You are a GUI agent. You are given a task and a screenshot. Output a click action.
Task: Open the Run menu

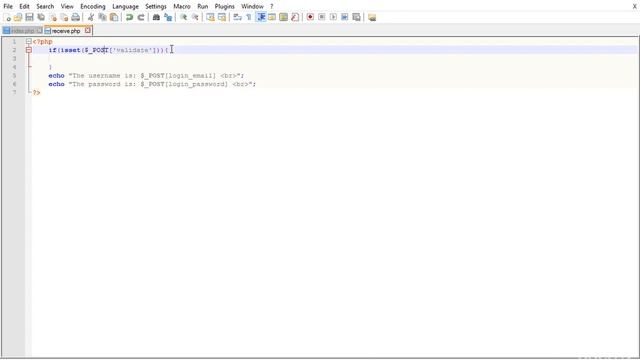point(202,6)
